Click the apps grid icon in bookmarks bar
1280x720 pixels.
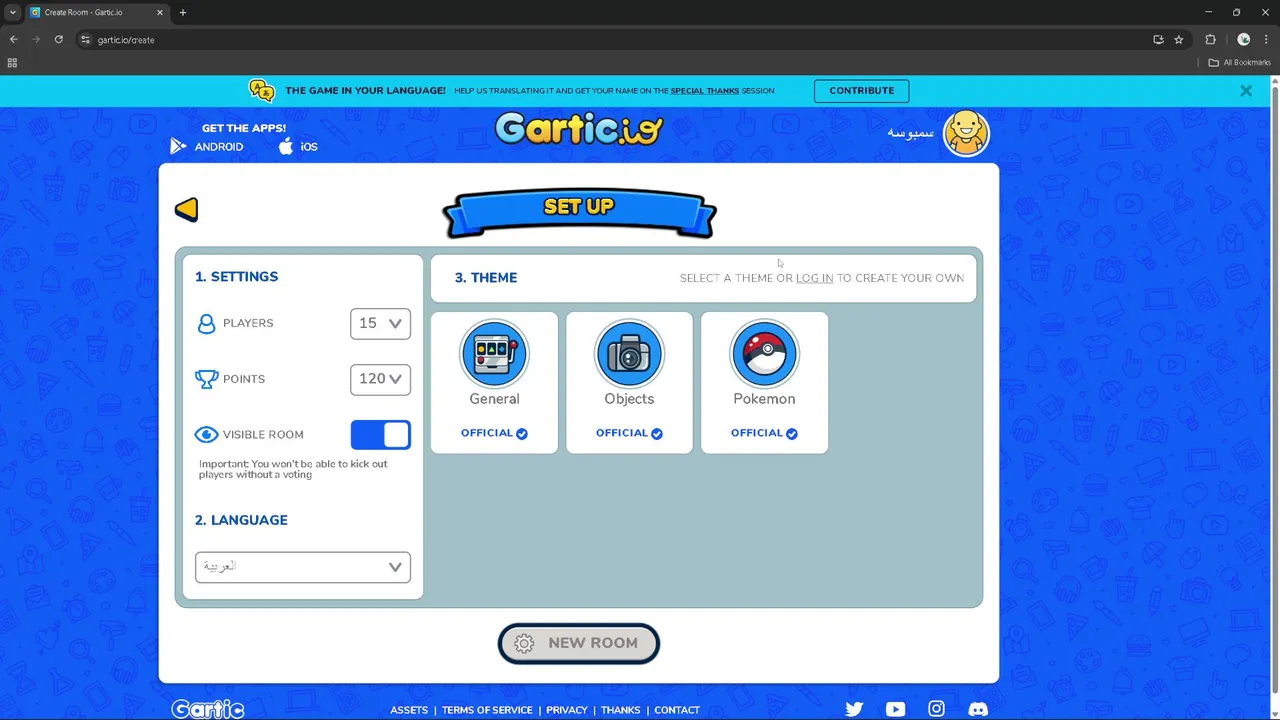tap(12, 63)
